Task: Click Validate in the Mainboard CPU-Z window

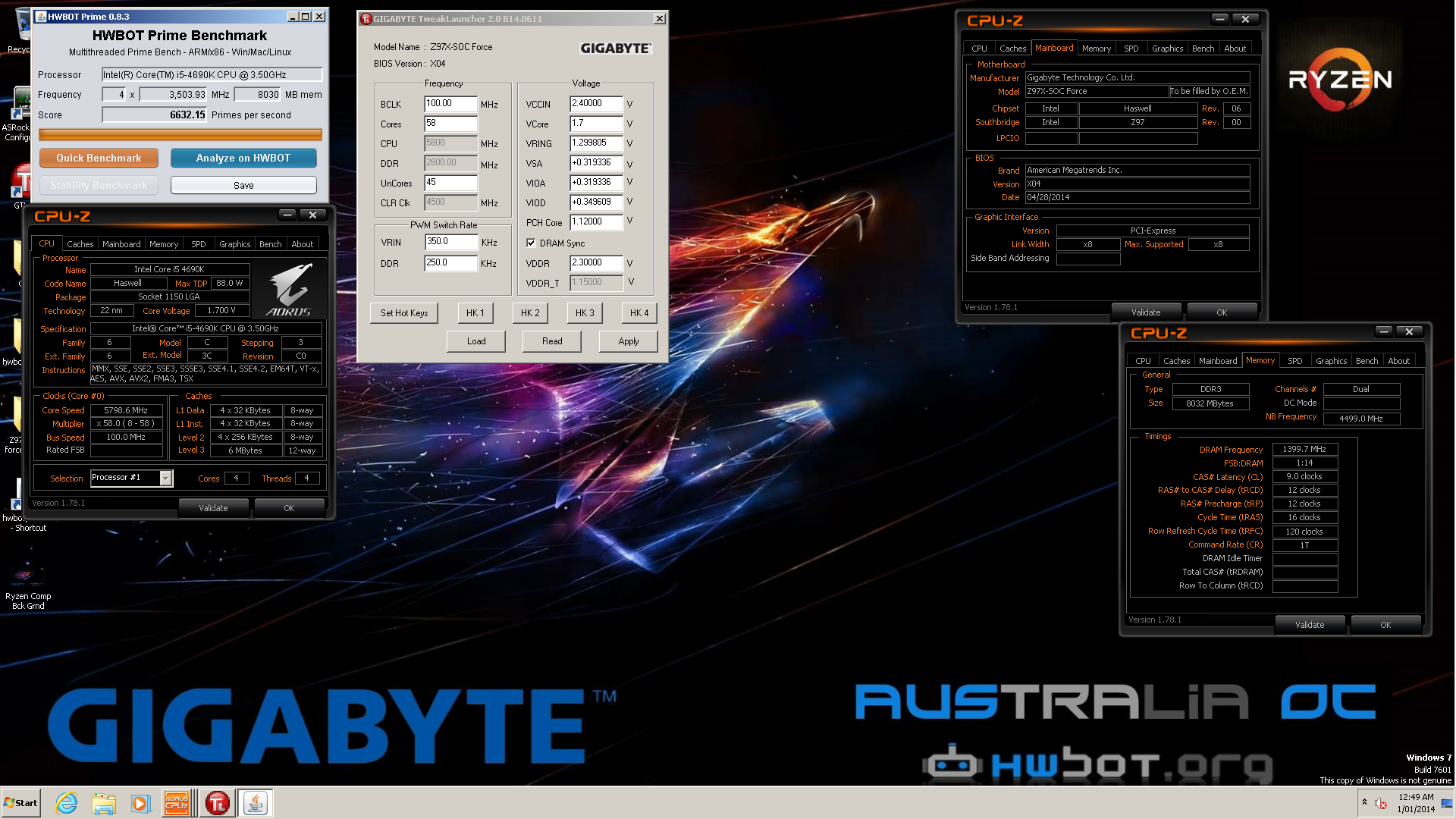Action: point(1146,312)
